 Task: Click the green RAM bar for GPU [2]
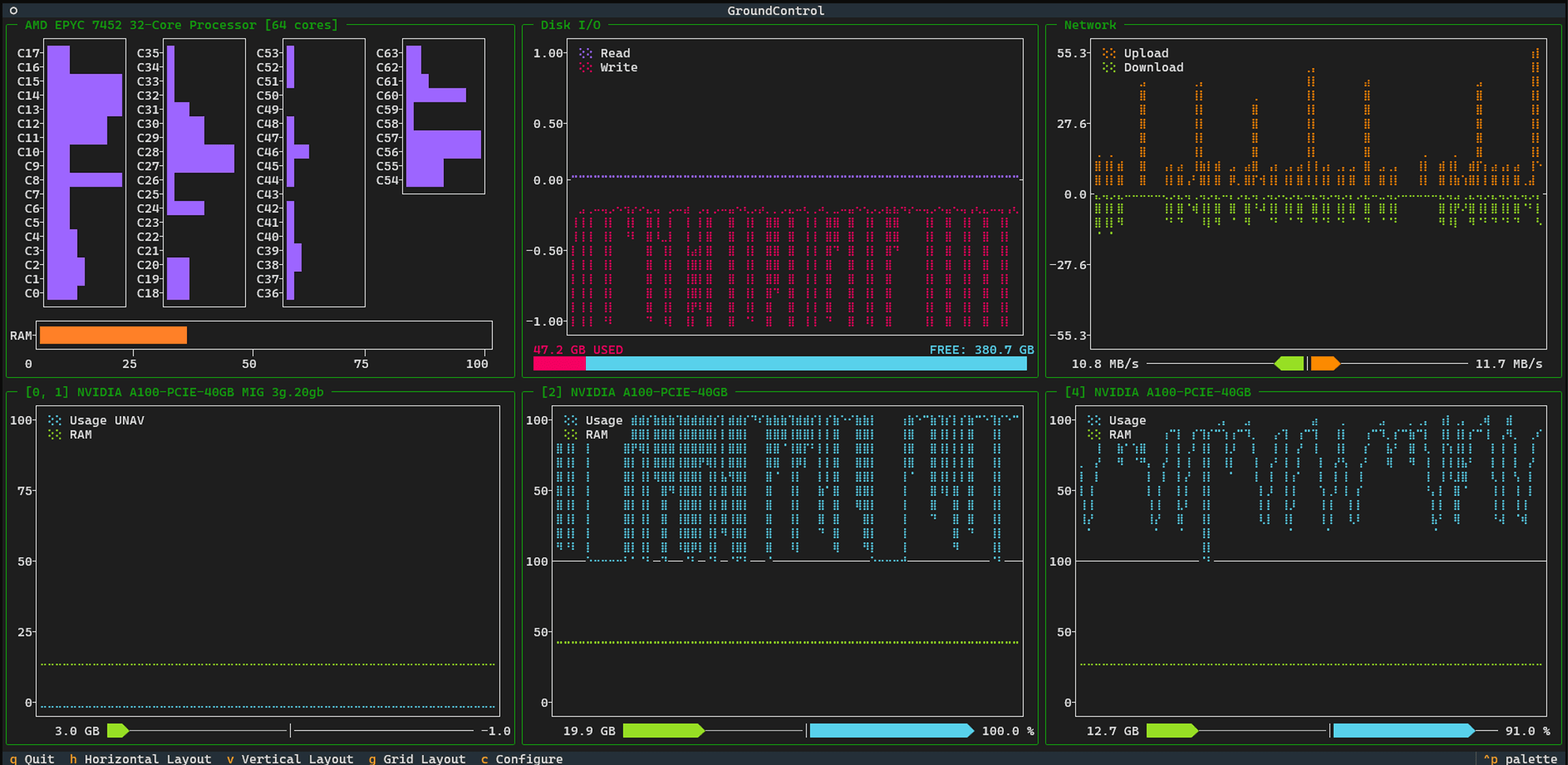coord(664,731)
